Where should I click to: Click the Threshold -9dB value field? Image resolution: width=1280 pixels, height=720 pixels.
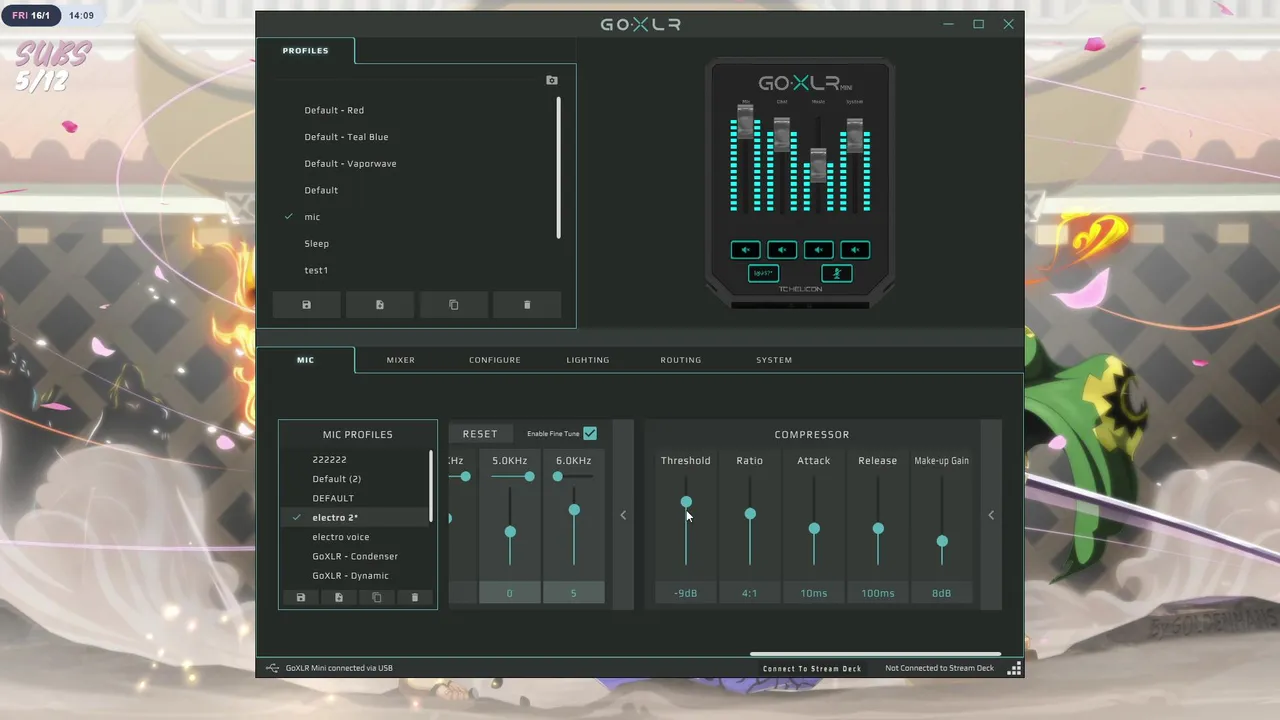point(686,593)
